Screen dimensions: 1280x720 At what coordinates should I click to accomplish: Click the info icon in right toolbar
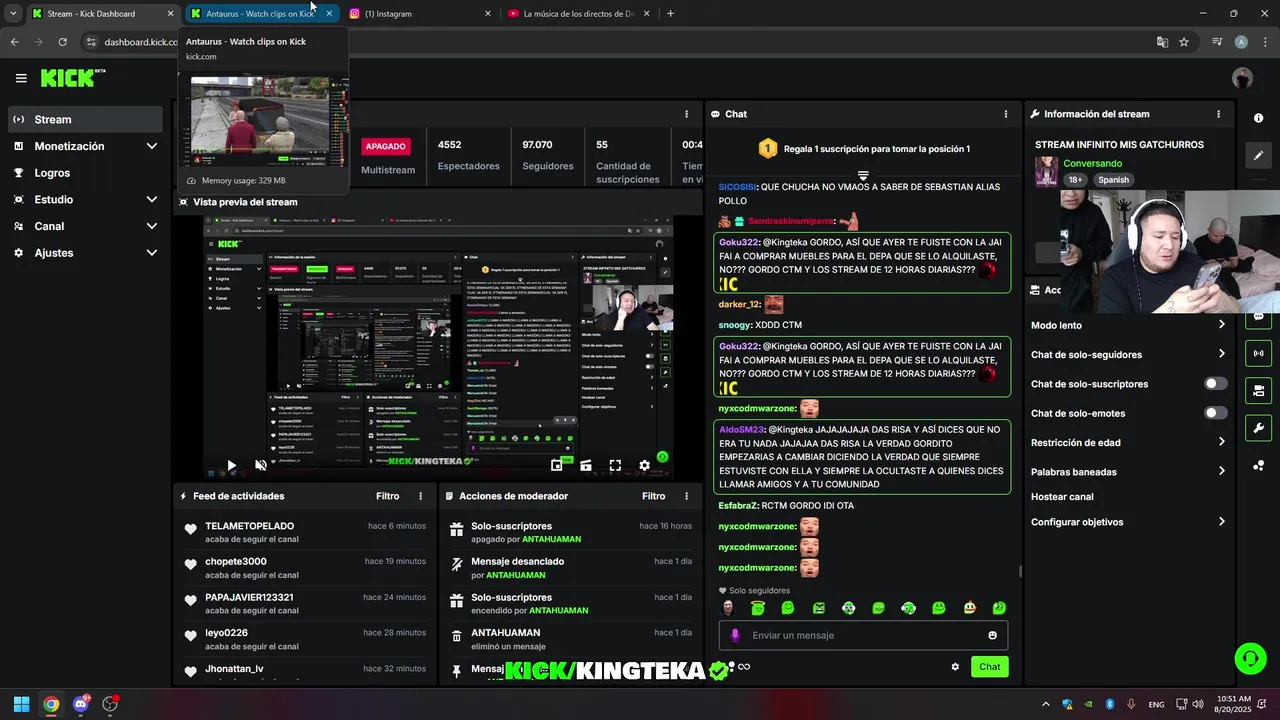1258,118
